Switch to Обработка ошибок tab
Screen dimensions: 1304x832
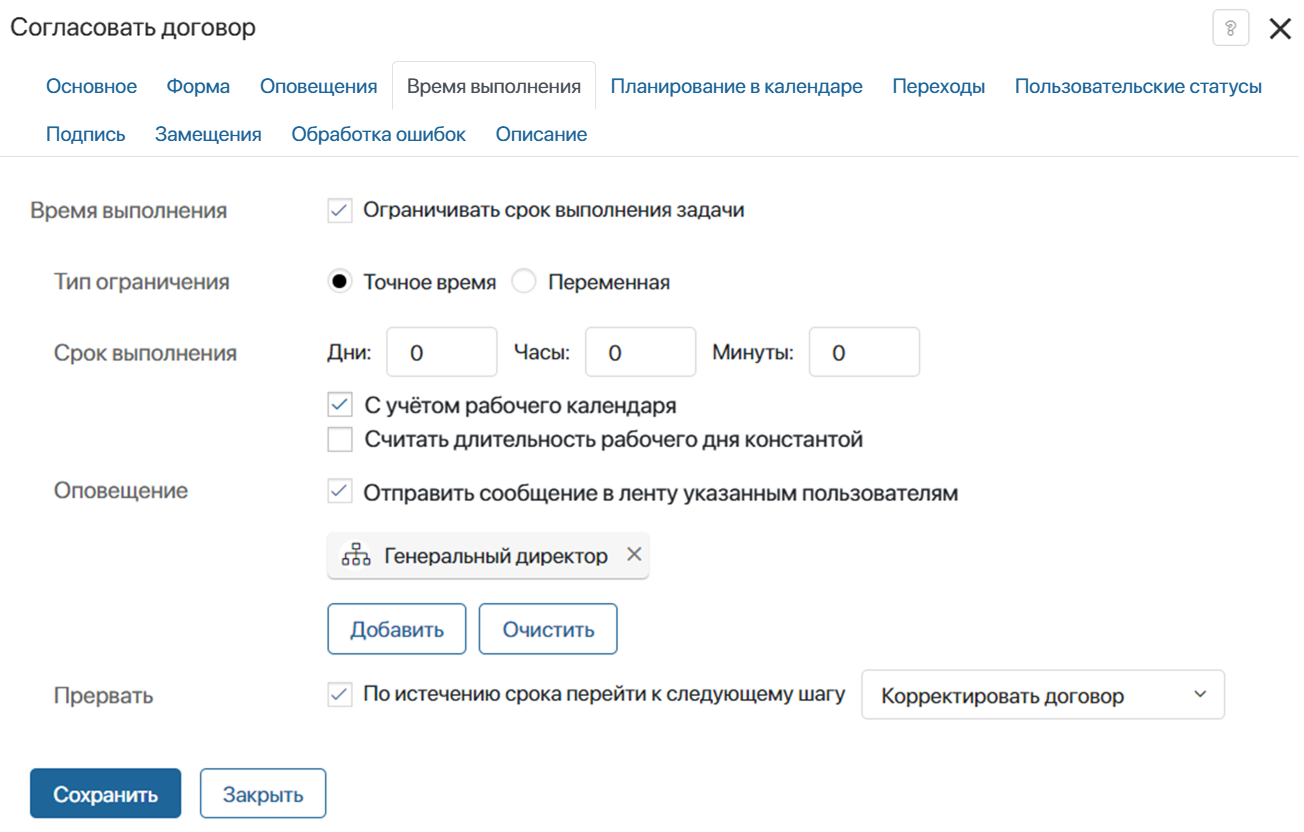[x=379, y=134]
